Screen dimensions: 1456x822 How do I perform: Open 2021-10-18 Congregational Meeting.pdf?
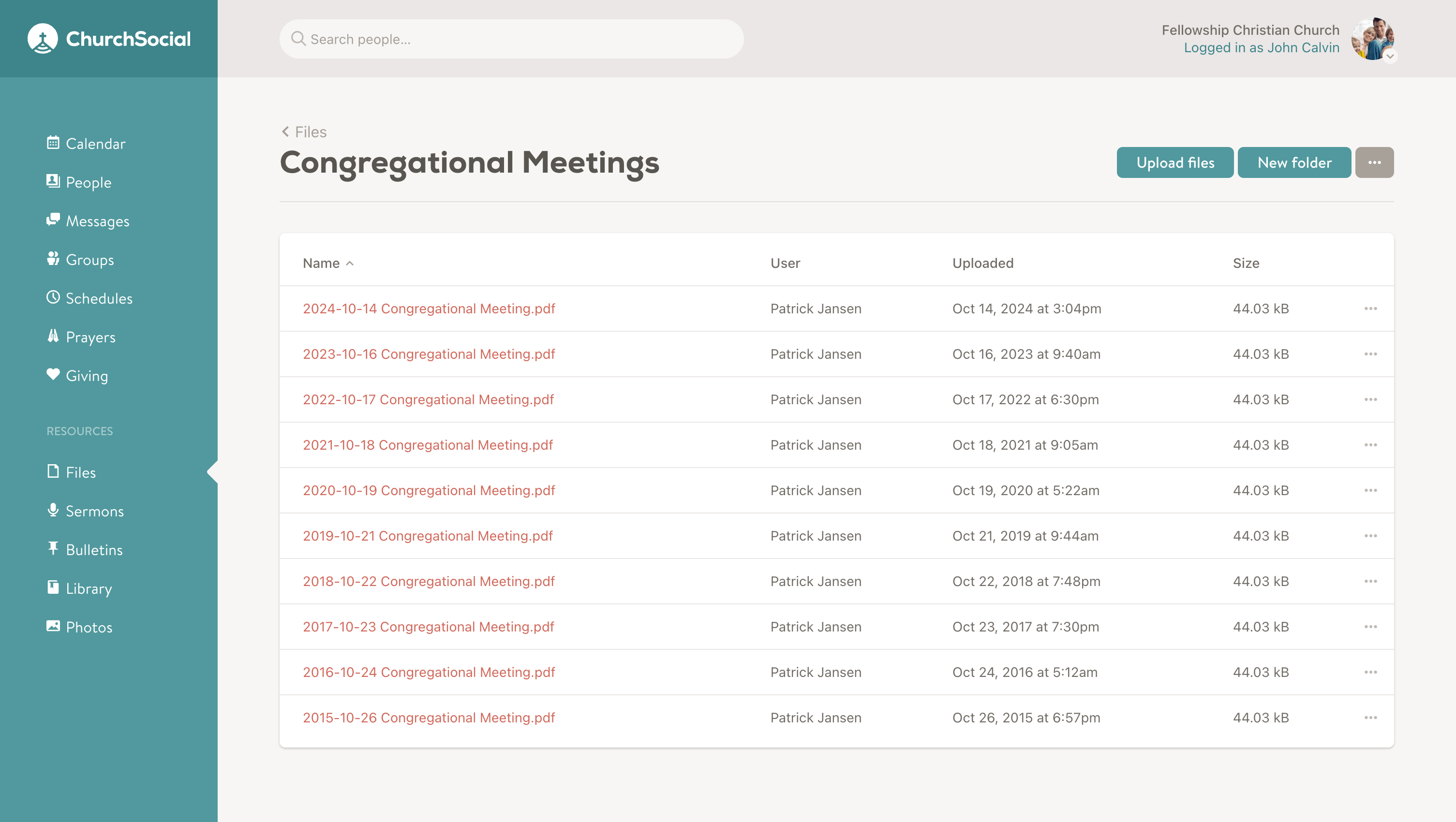[x=427, y=445]
